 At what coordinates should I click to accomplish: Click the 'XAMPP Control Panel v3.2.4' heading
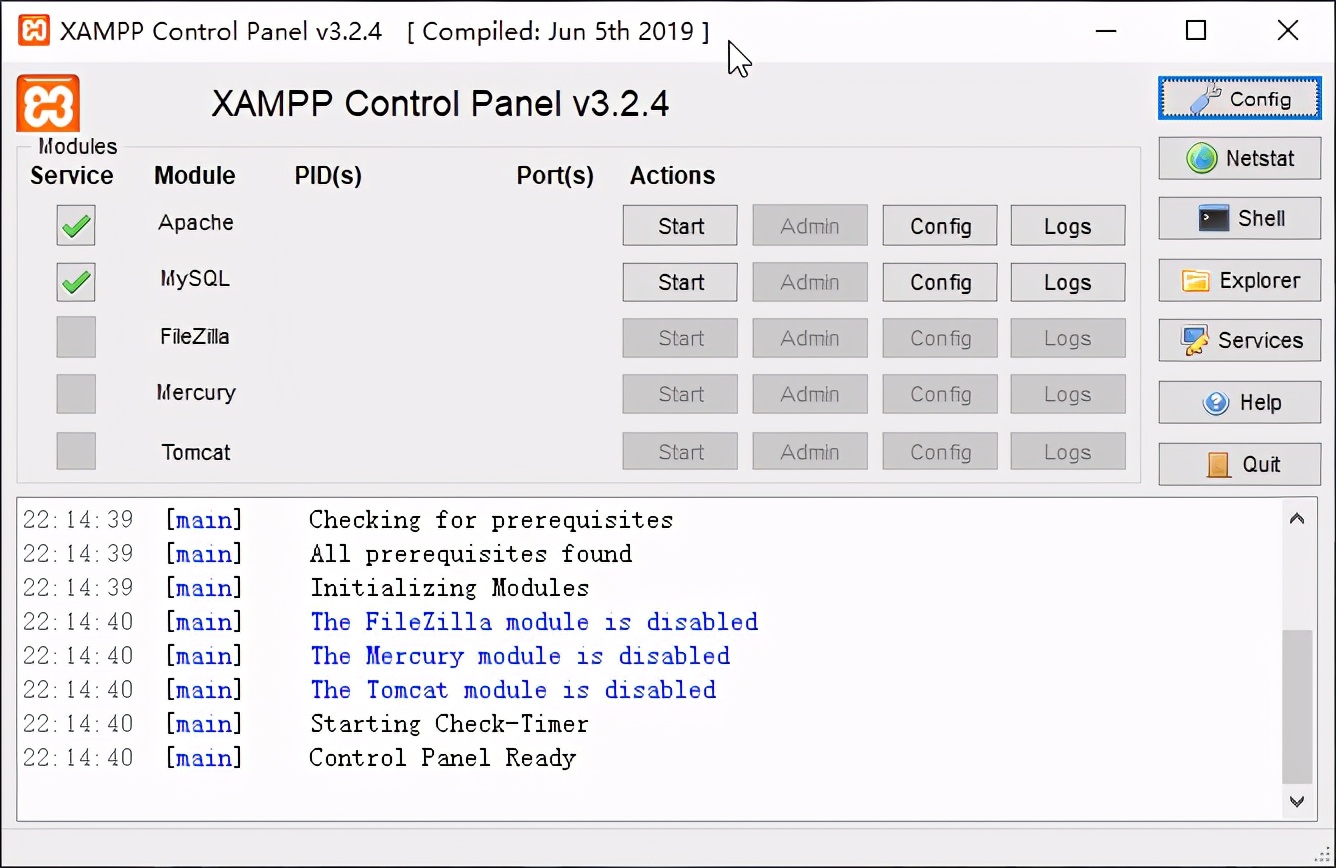click(x=440, y=103)
